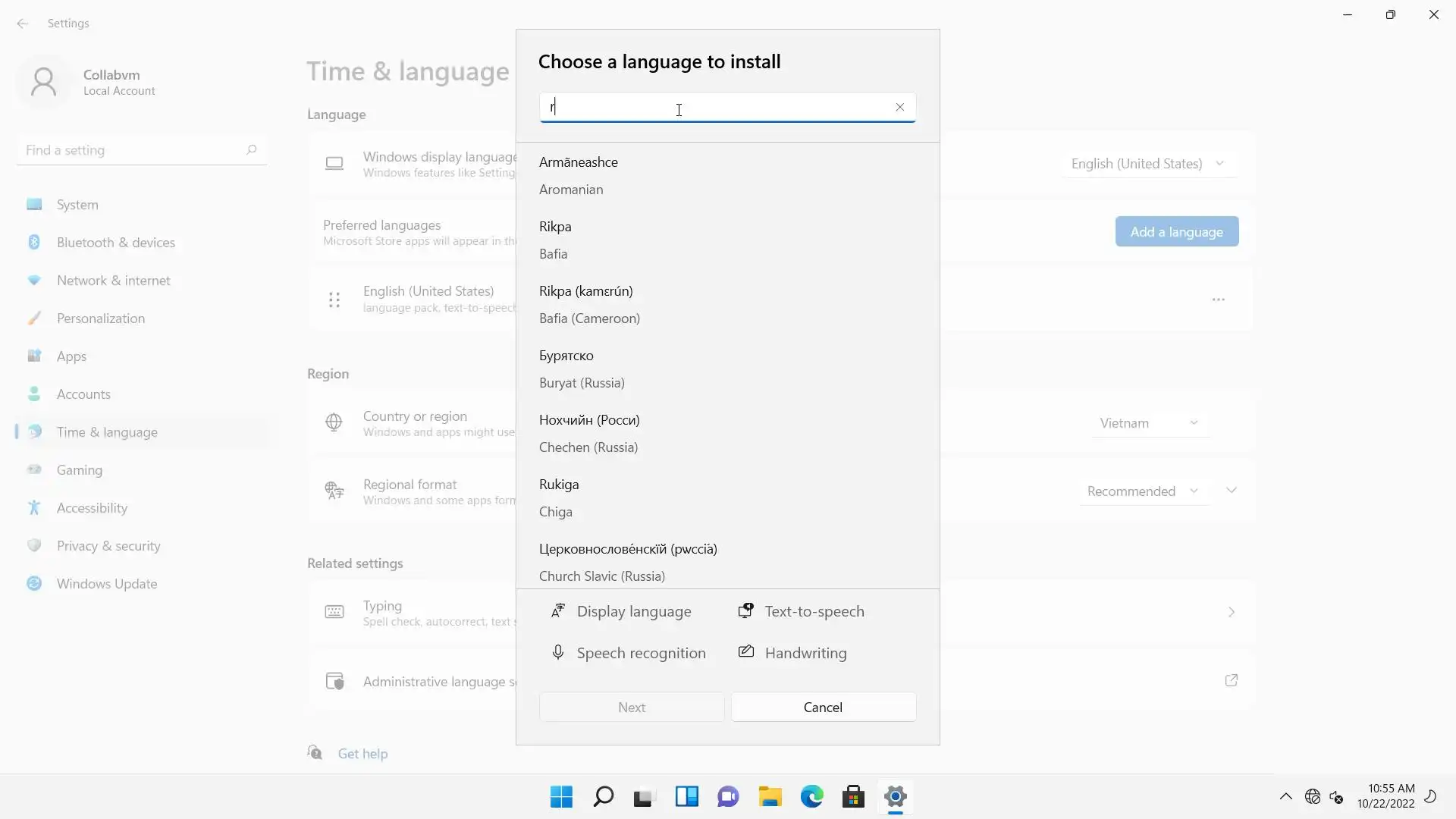Open the Get help link
Viewport: 1456px width, 819px height.
point(362,754)
